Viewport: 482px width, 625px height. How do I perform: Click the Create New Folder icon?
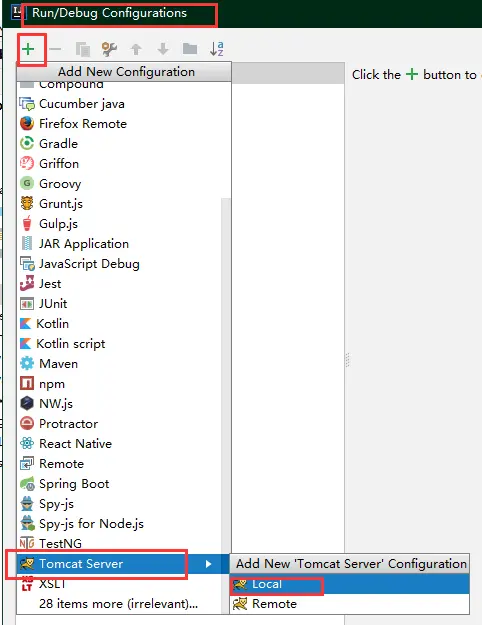[x=190, y=49]
